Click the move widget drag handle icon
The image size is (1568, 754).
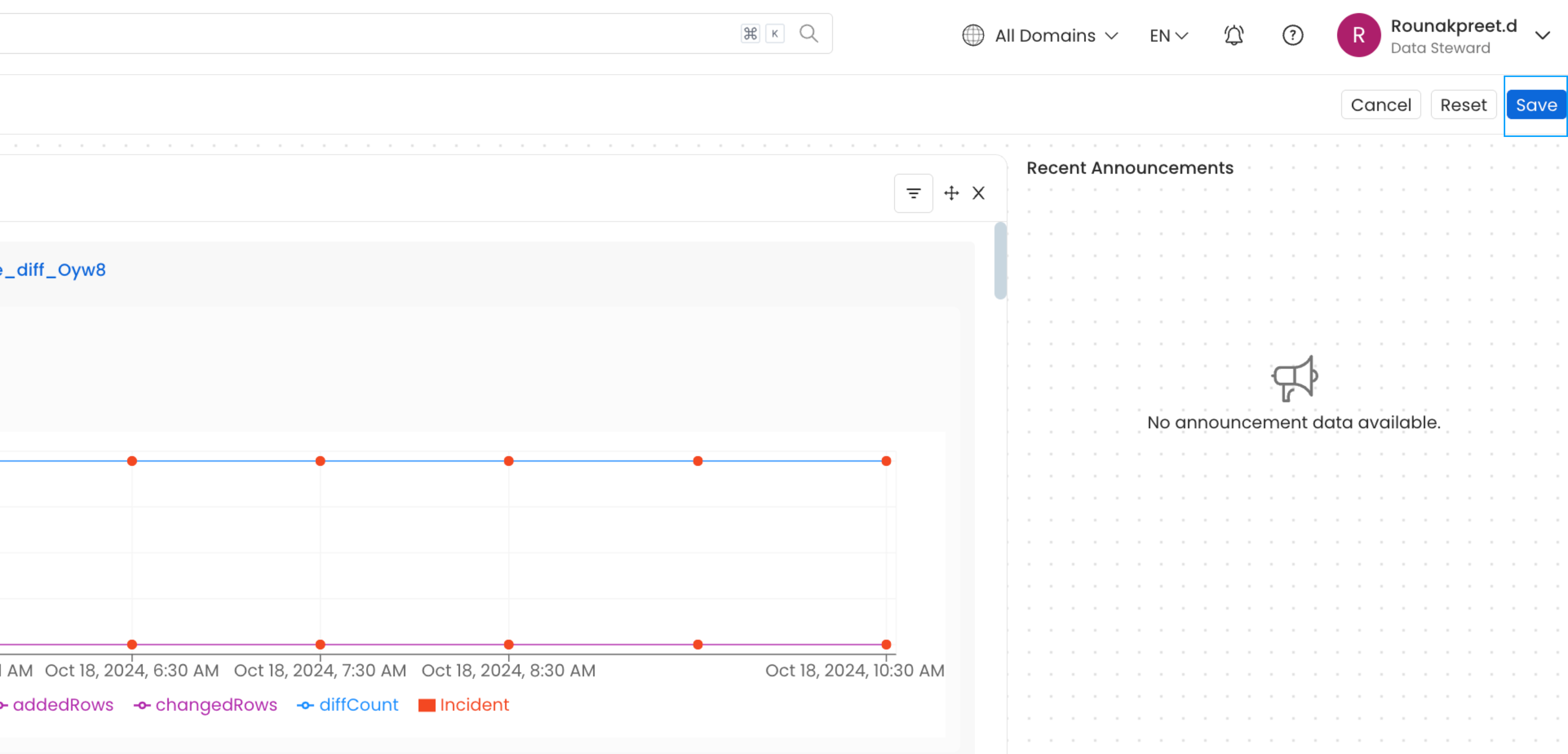[x=951, y=193]
